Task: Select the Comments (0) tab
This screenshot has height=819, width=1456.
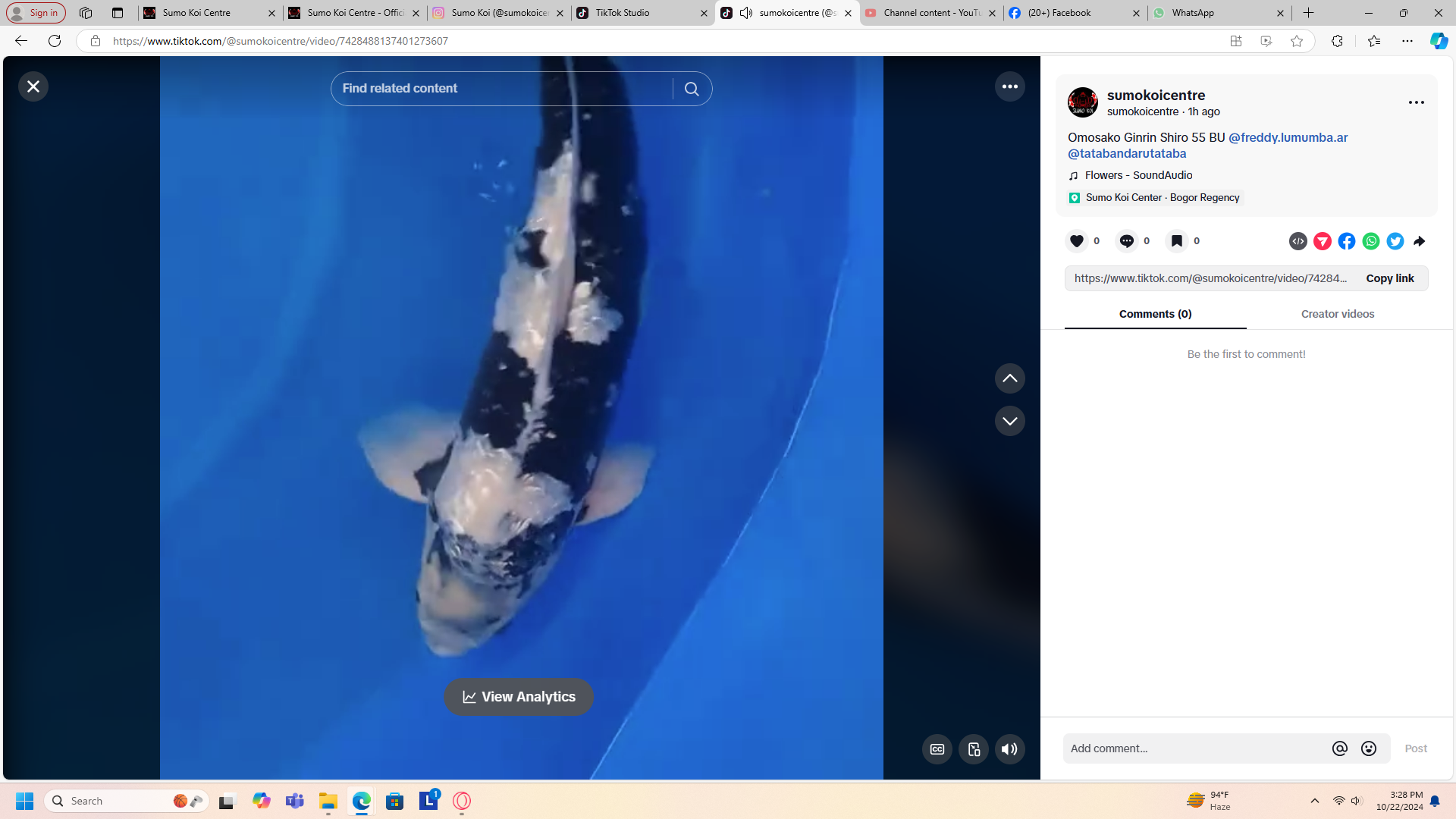Action: 1155,314
